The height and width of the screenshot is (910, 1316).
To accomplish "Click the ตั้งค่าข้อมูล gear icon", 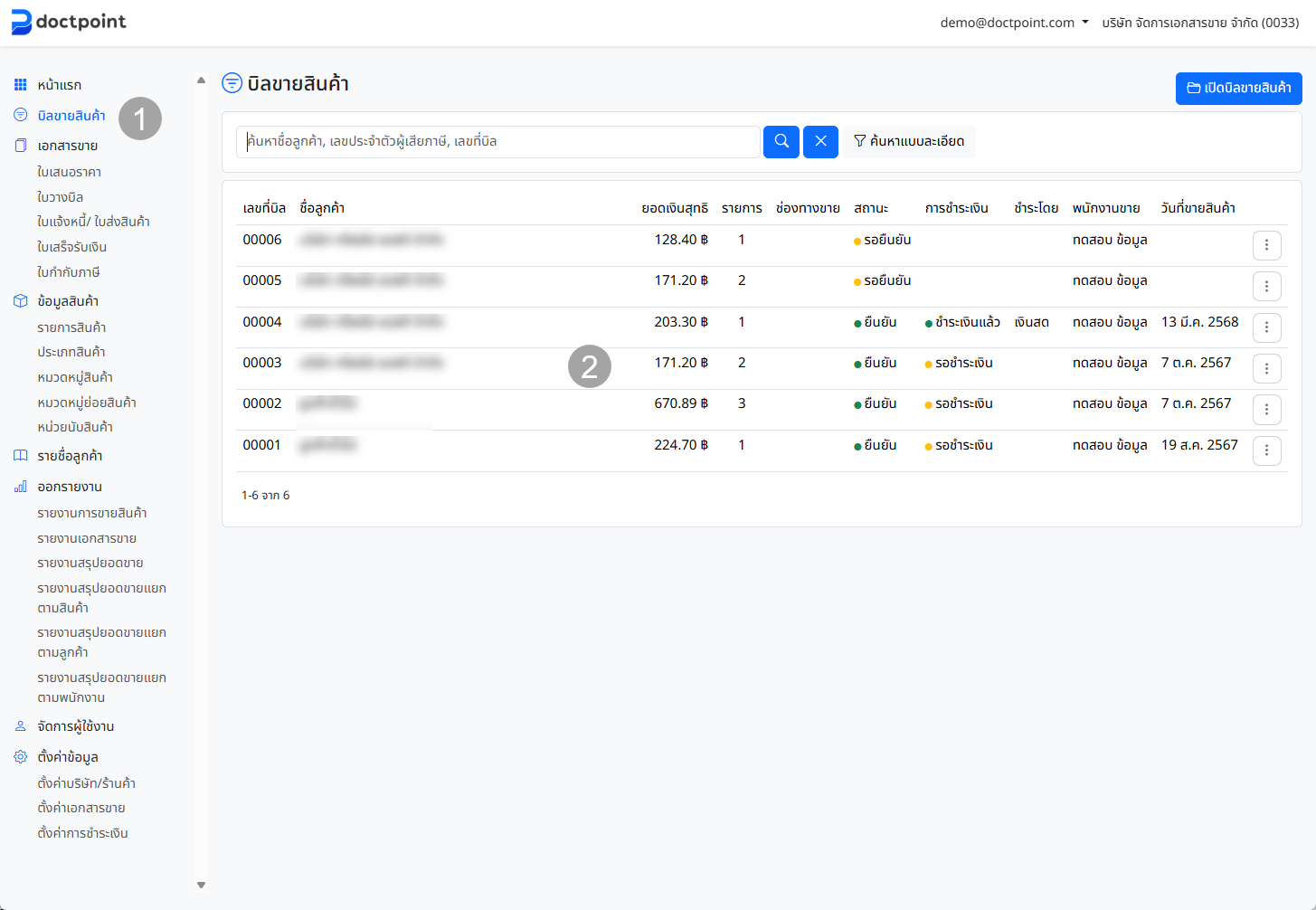I will [x=20, y=757].
